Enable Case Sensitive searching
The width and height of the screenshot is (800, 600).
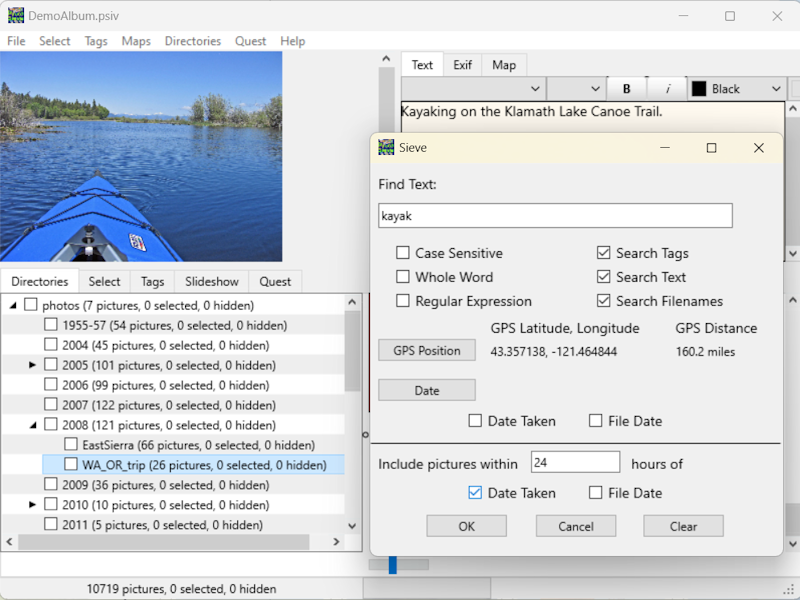404,253
